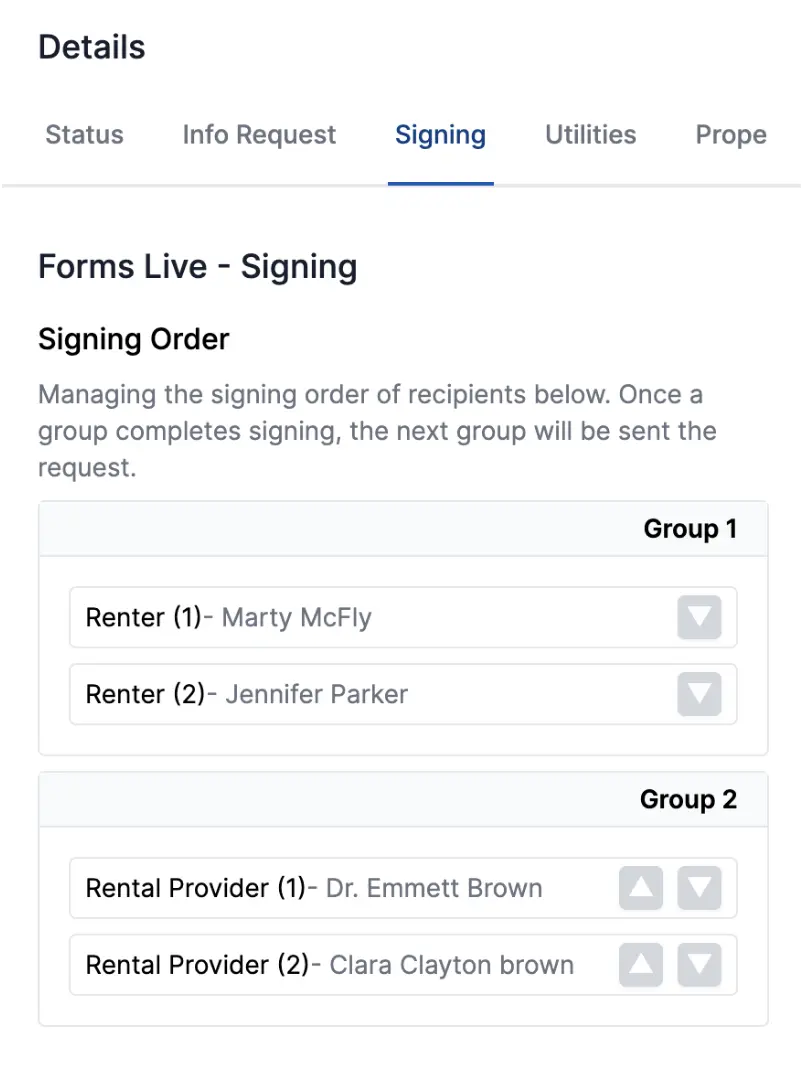Click the Forms Live - Signing heading
Viewport: 803px width, 1070px height.
(x=197, y=266)
